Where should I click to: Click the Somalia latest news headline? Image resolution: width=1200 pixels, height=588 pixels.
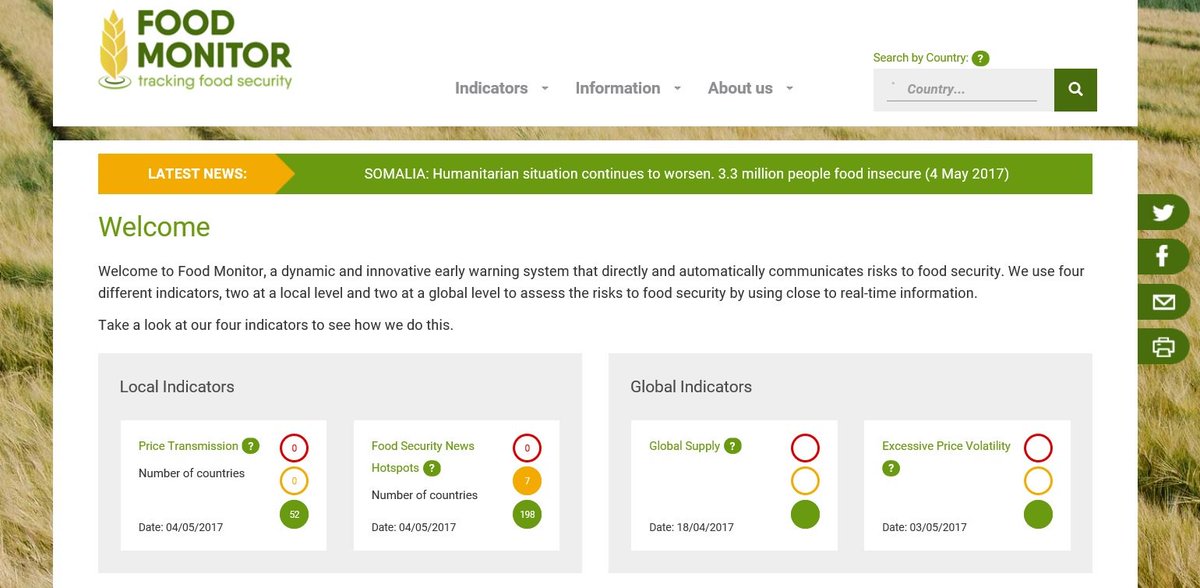[686, 174]
